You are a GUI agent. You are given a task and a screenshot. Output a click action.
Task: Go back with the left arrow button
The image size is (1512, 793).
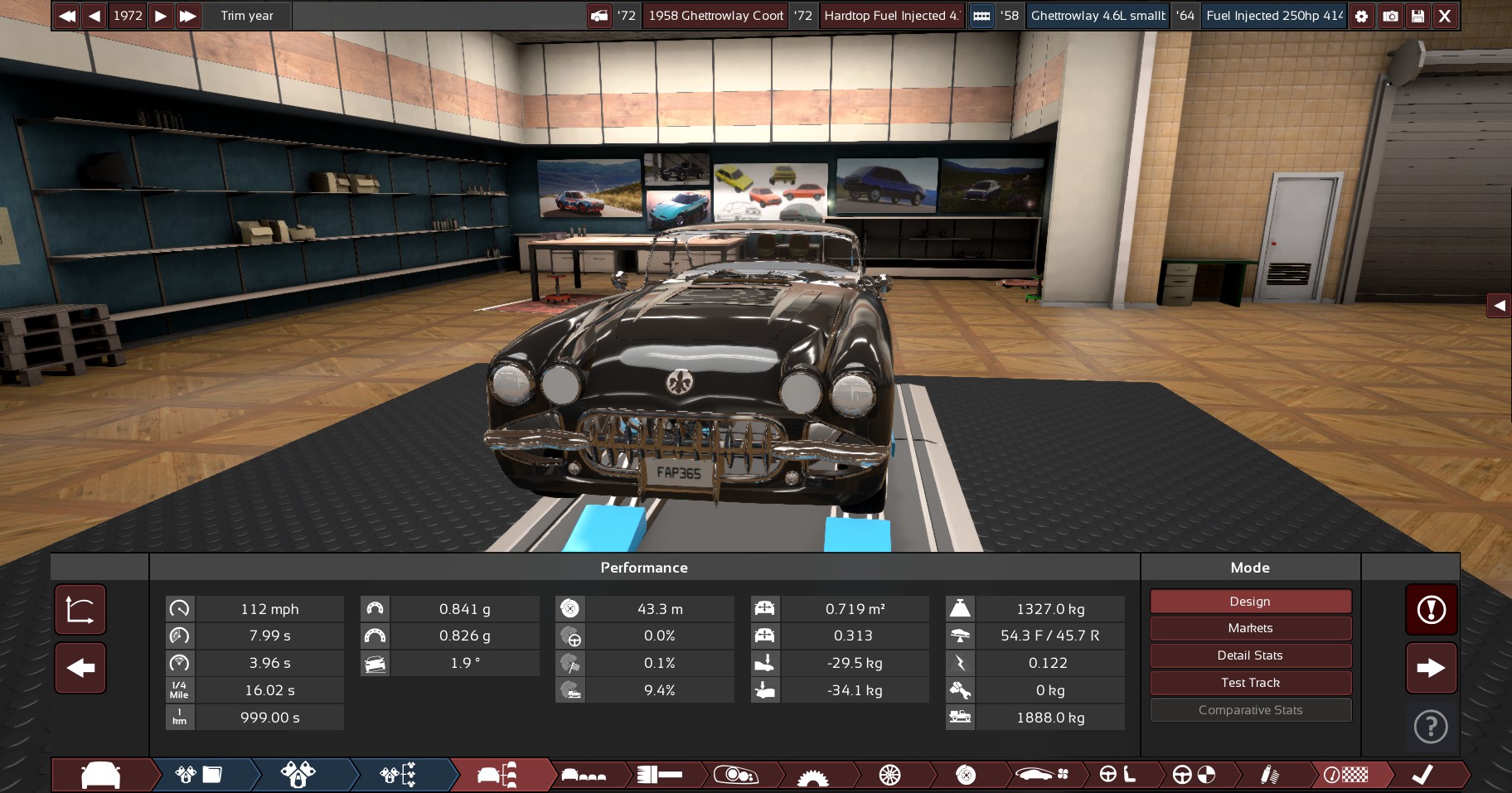tap(80, 668)
